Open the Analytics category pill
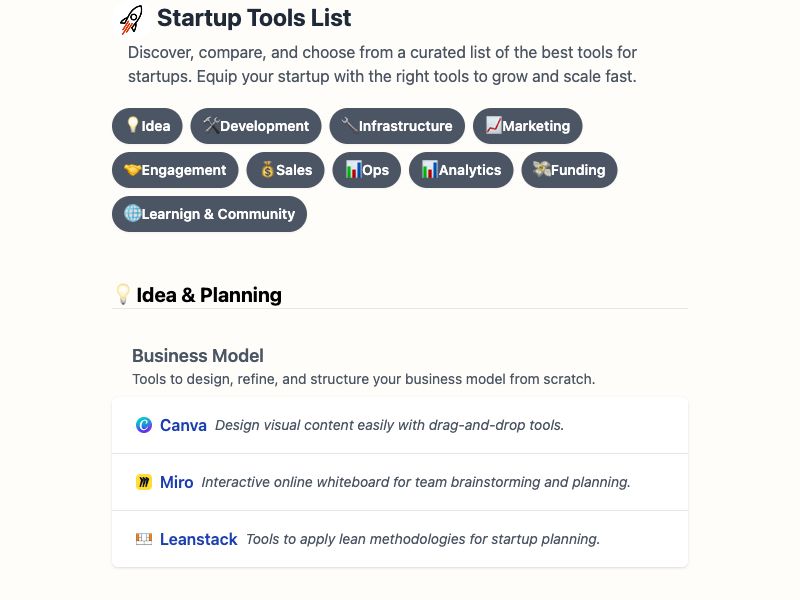The width and height of the screenshot is (800, 600). (461, 170)
